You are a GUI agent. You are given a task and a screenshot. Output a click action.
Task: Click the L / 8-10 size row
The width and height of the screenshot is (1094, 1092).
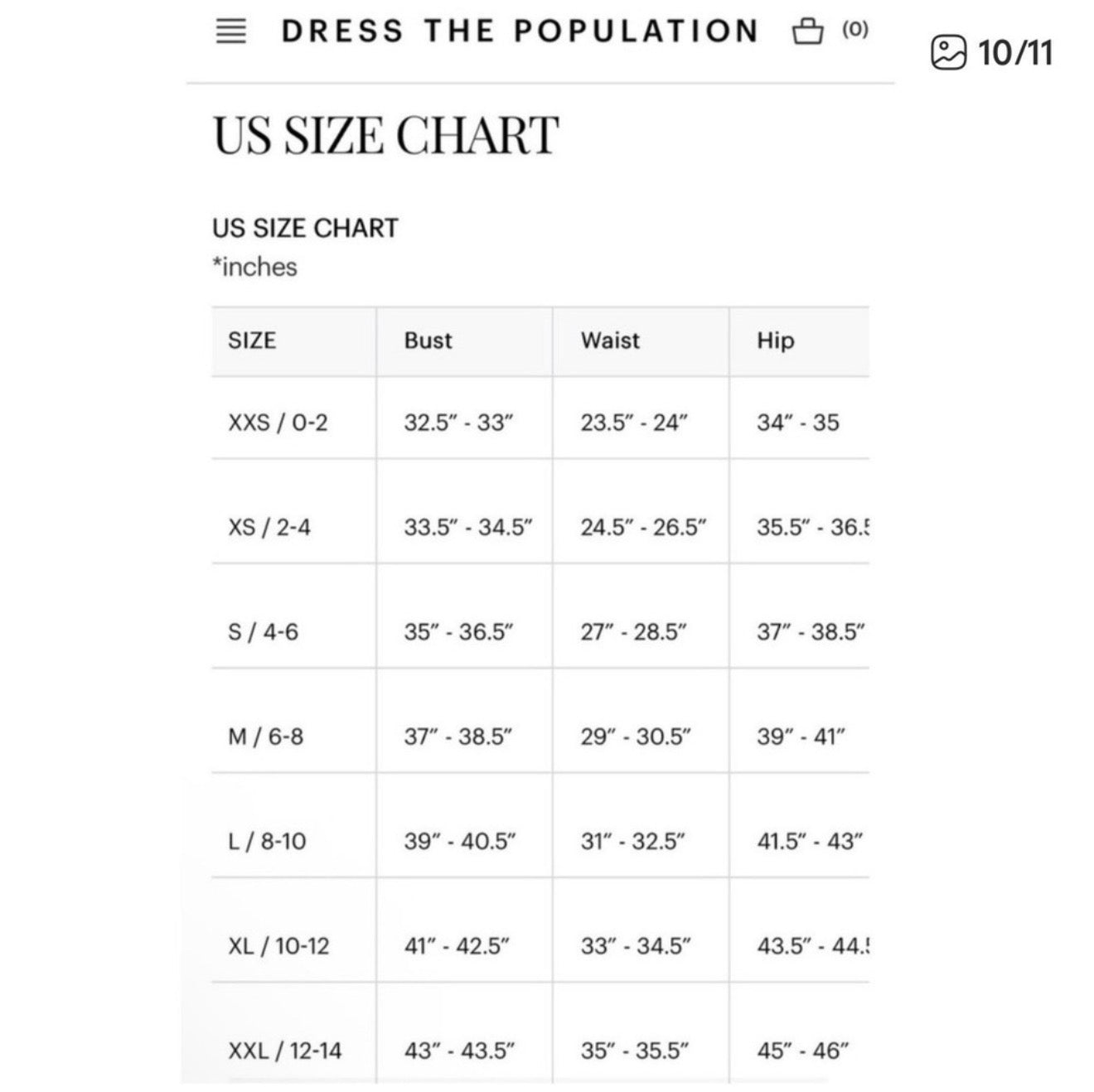[540, 841]
